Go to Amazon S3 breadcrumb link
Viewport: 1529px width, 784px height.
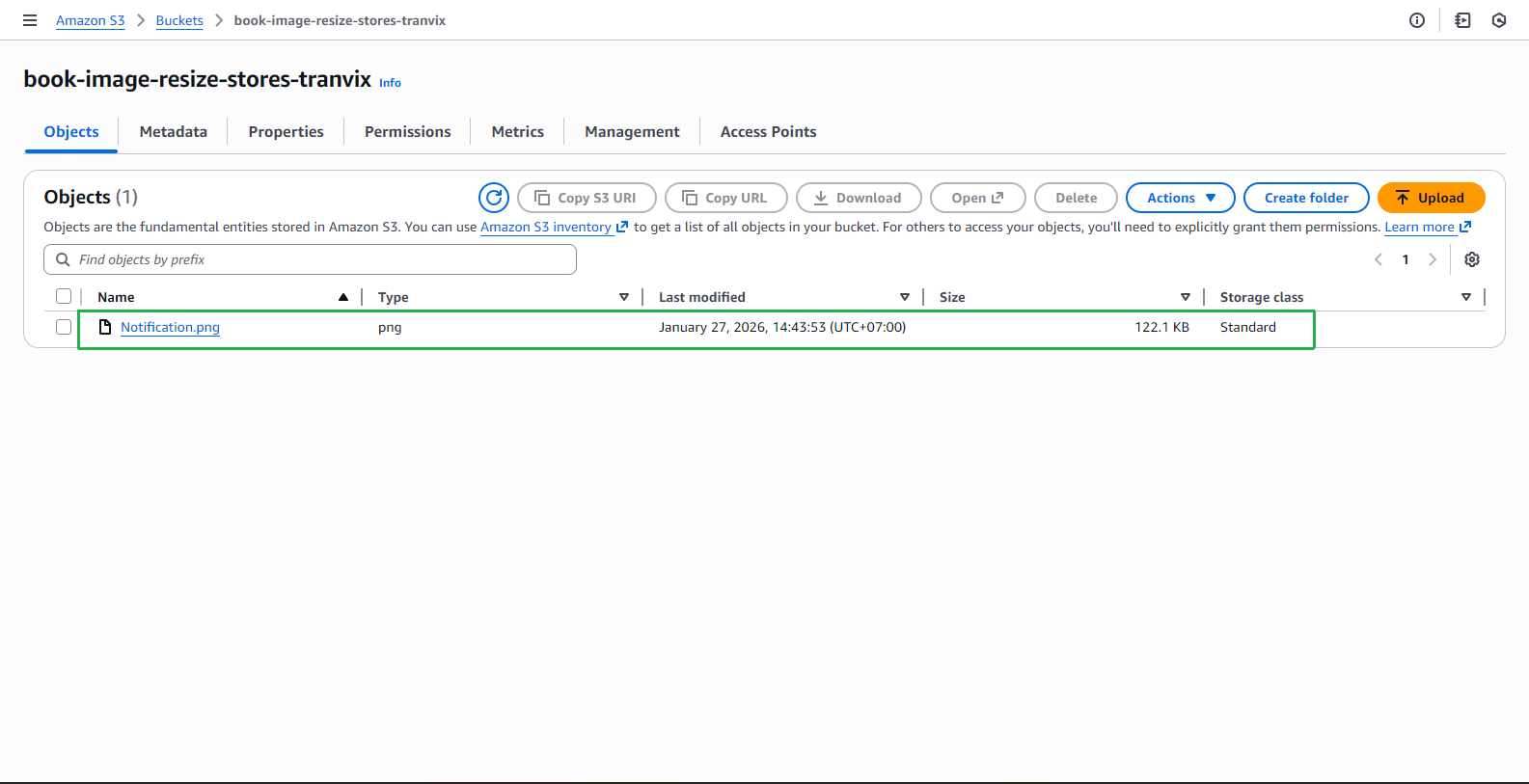click(91, 20)
